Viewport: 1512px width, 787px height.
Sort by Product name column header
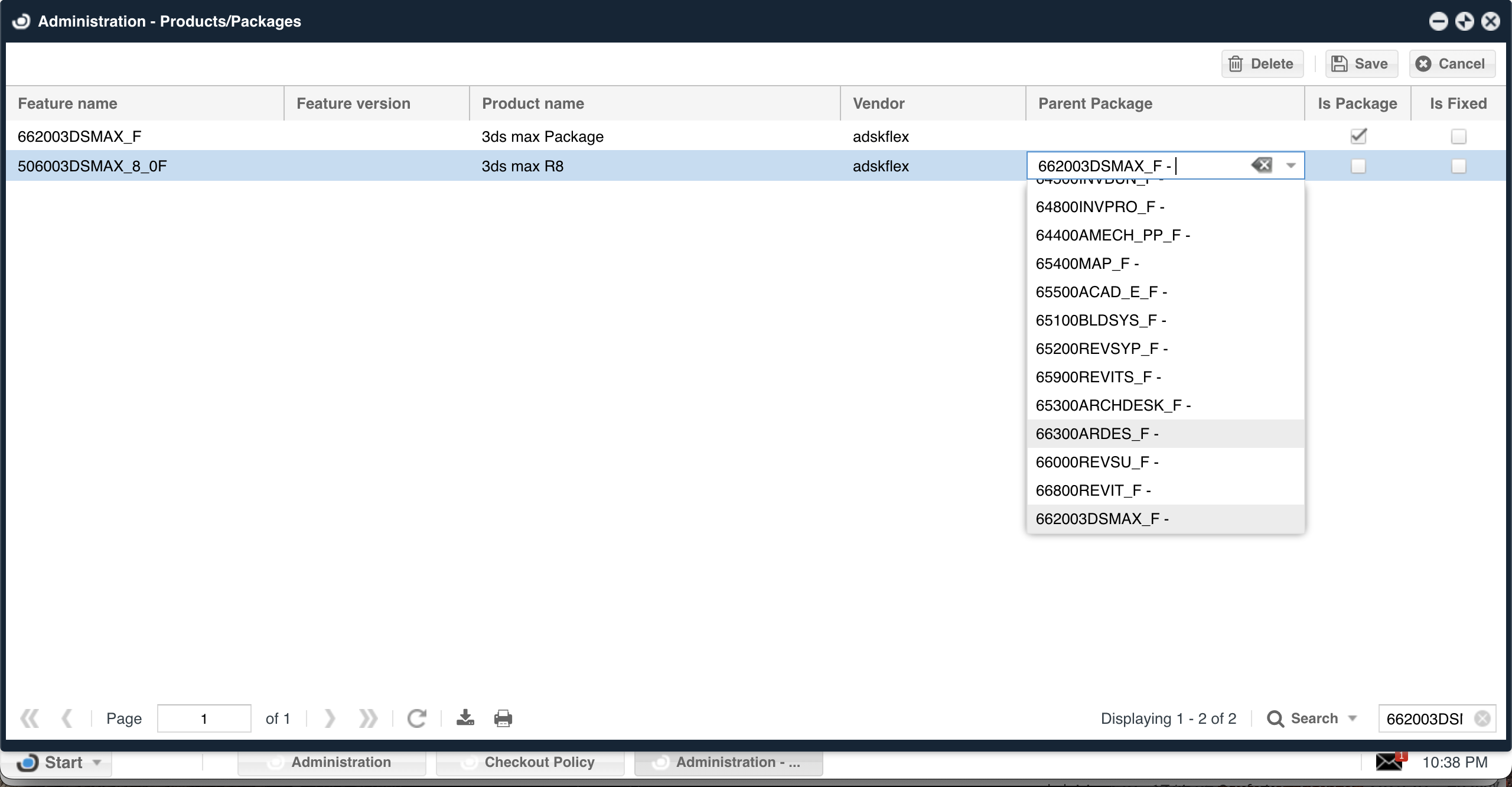point(533,103)
